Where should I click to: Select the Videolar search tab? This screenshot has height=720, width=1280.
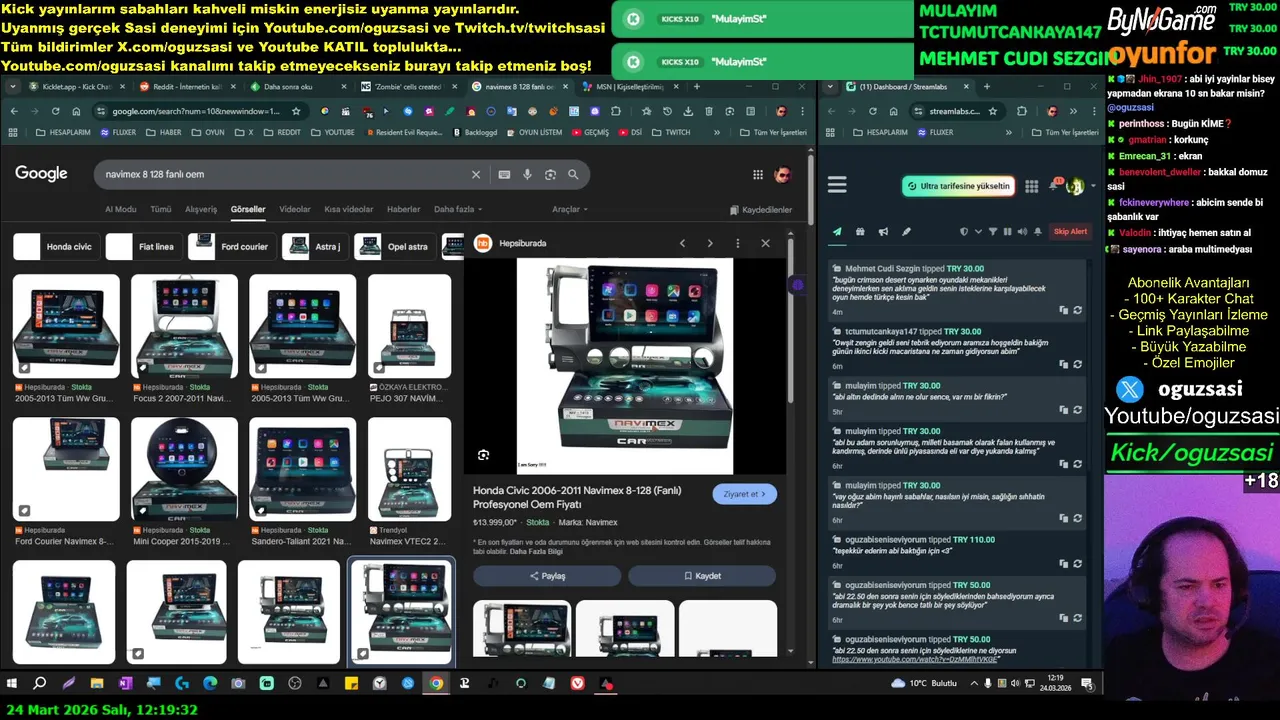(x=295, y=209)
